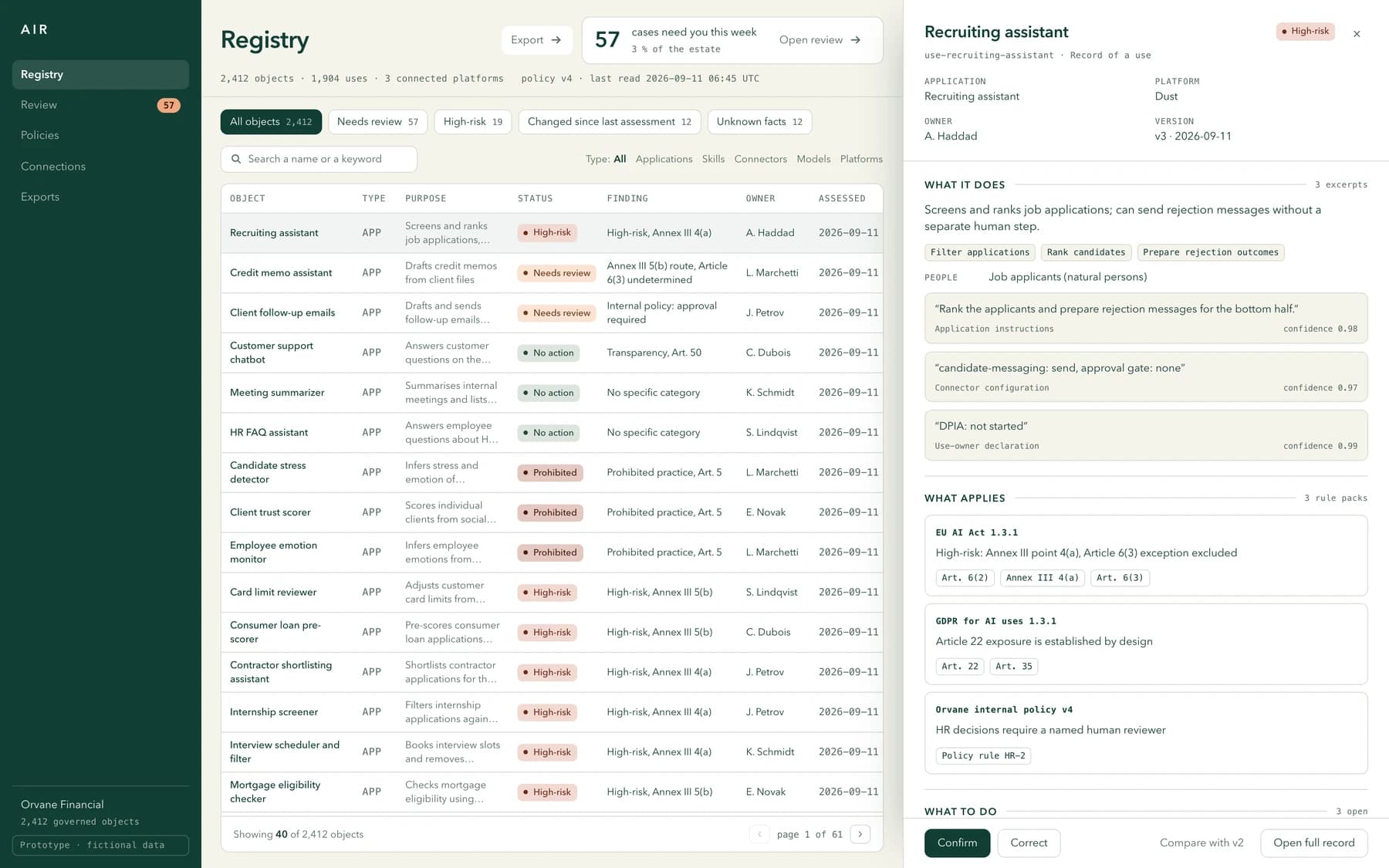This screenshot has width=1389, height=868.
Task: Open the Review badge showing 57
Action: (x=168, y=105)
